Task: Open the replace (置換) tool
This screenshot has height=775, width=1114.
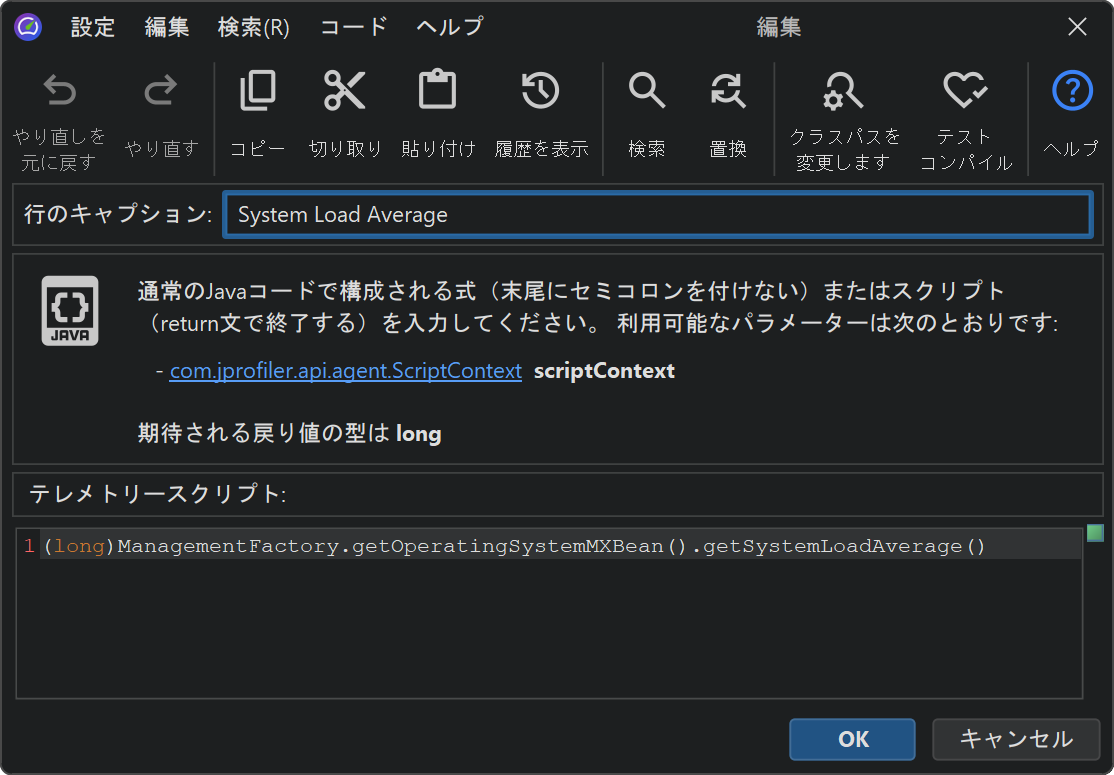Action: [x=728, y=93]
